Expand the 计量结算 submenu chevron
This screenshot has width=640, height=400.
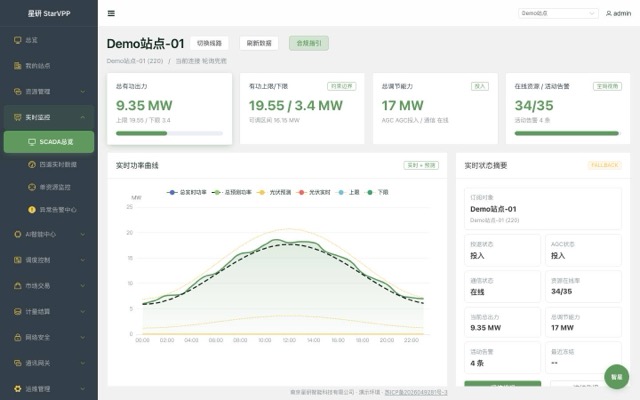[83, 311]
